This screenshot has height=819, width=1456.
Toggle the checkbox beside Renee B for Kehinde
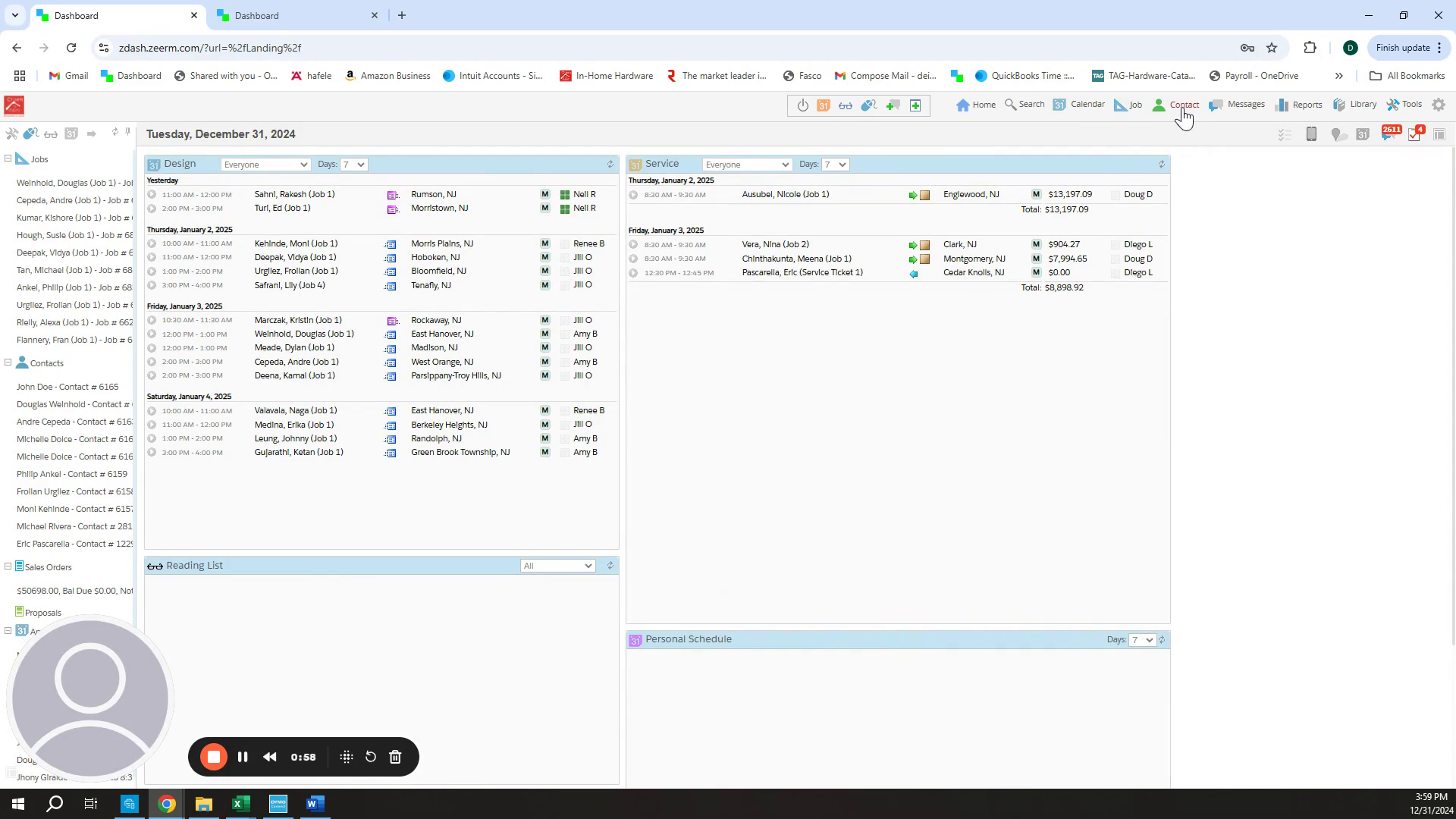565,244
